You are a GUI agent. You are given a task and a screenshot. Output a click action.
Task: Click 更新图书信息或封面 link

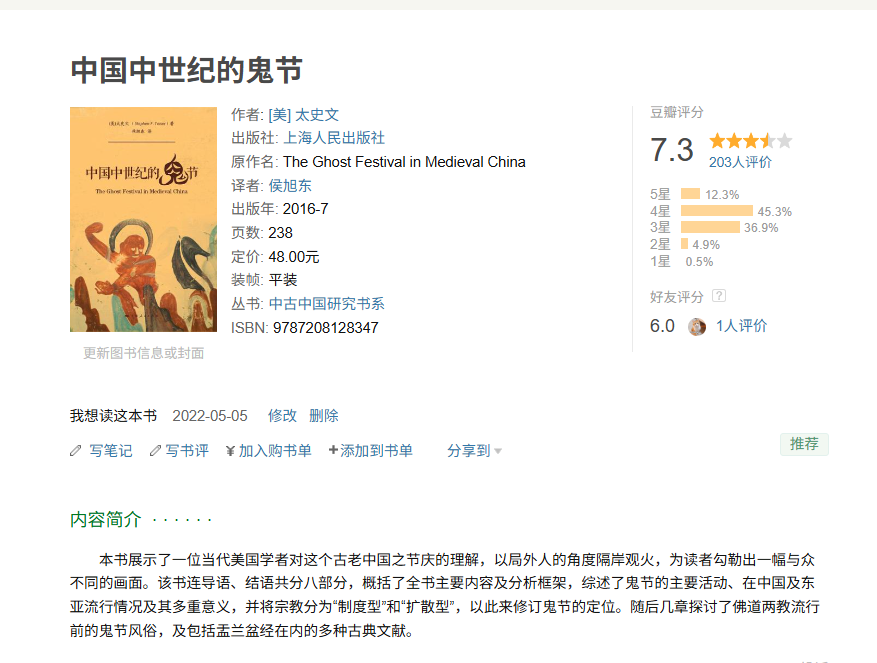point(144,353)
